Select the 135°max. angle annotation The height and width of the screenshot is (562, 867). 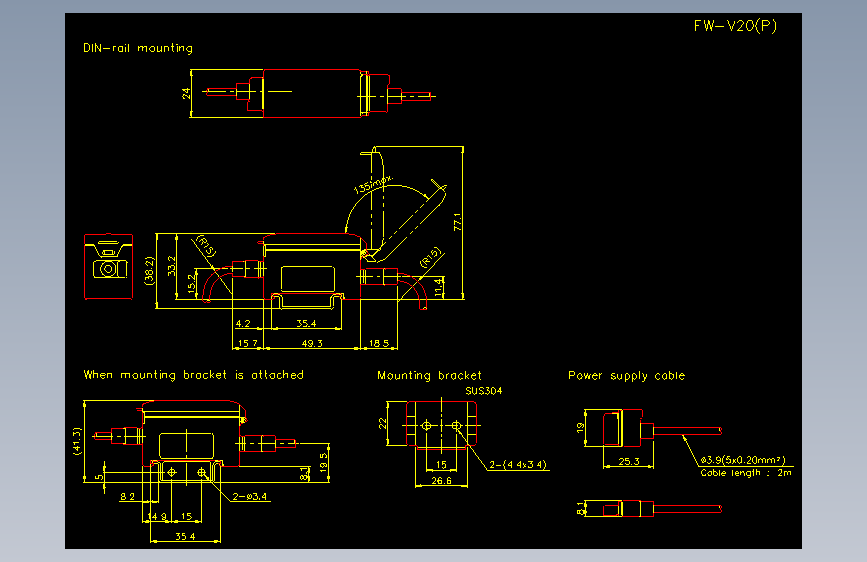(x=373, y=184)
